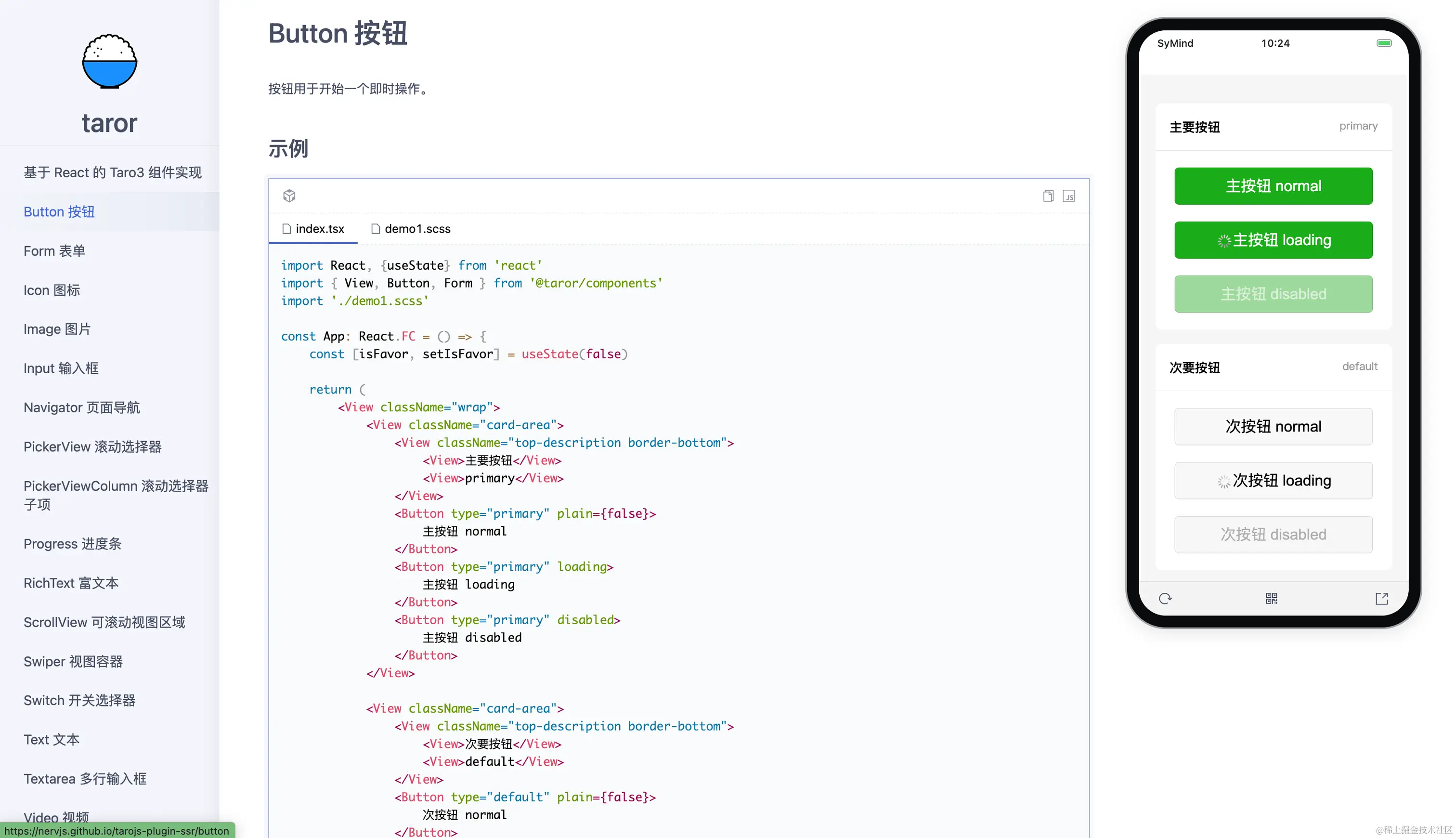Click the 次按钮 loading button
Screen dimensions: 1456x838
(x=1273, y=481)
